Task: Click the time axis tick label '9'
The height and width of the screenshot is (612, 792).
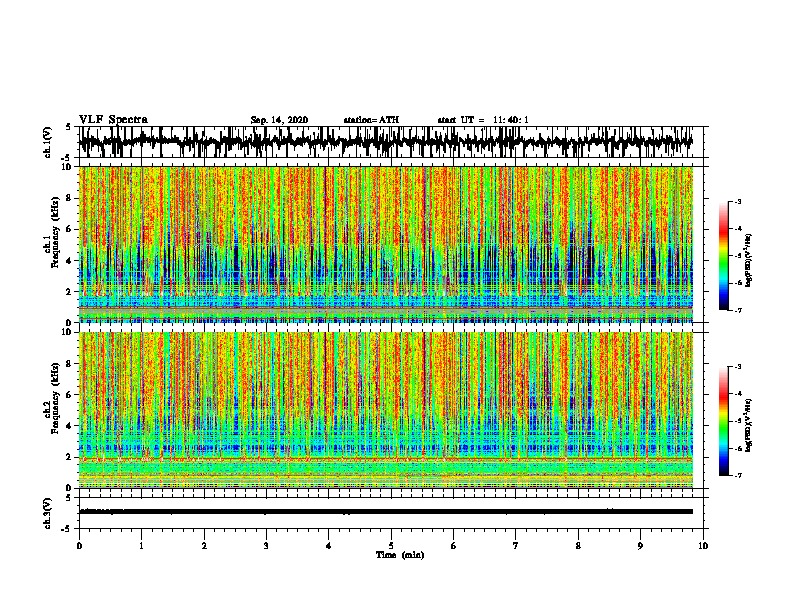Action: pos(640,546)
